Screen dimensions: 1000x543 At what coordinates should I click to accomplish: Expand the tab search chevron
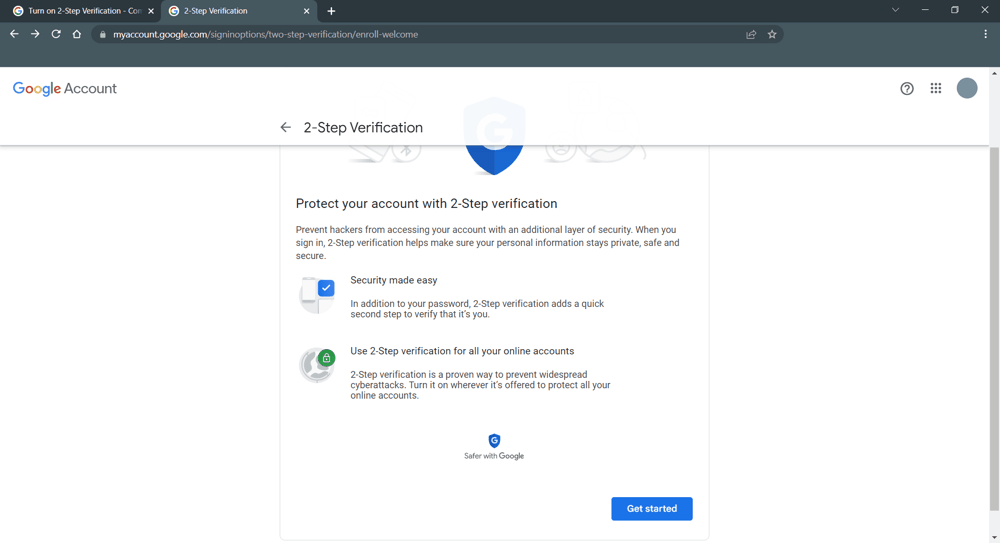click(895, 10)
